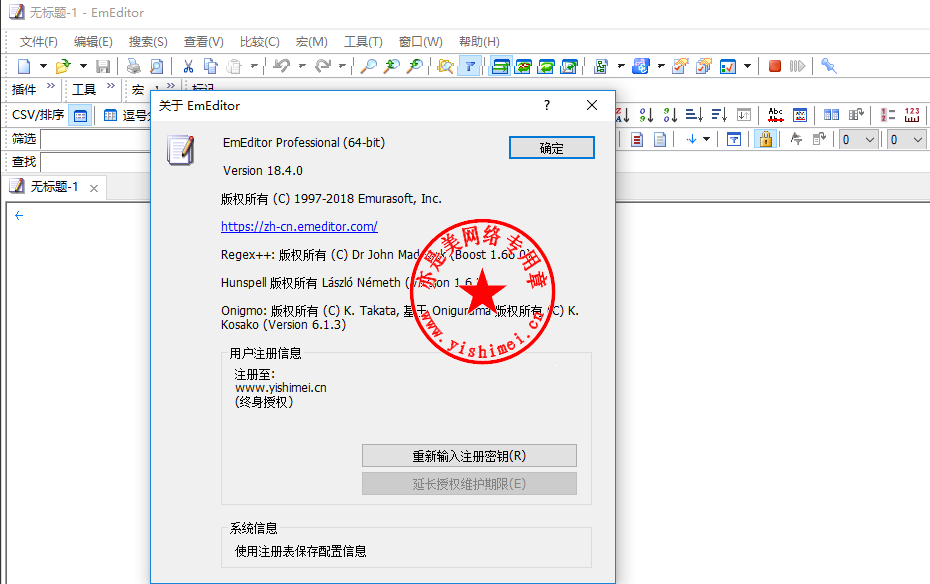Cut selection with the scissors icon
The image size is (930, 584).
pos(188,66)
